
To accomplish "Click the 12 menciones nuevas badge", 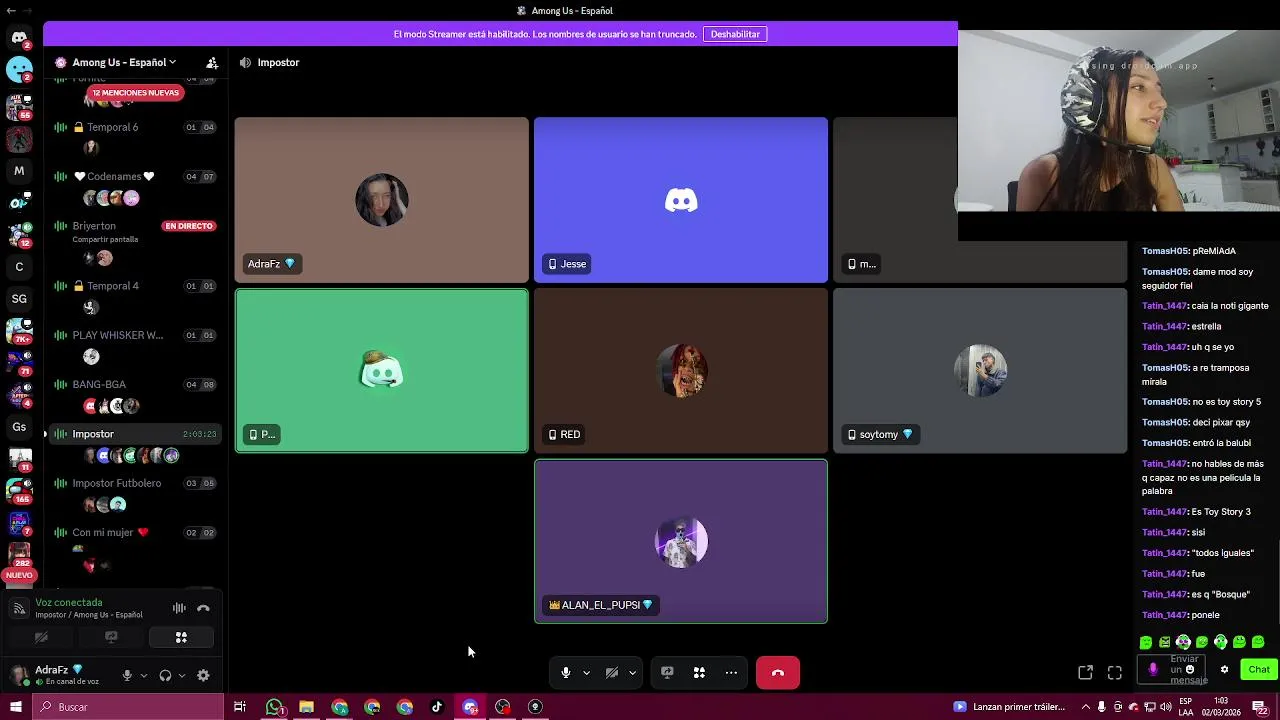I will click(x=135, y=93).
